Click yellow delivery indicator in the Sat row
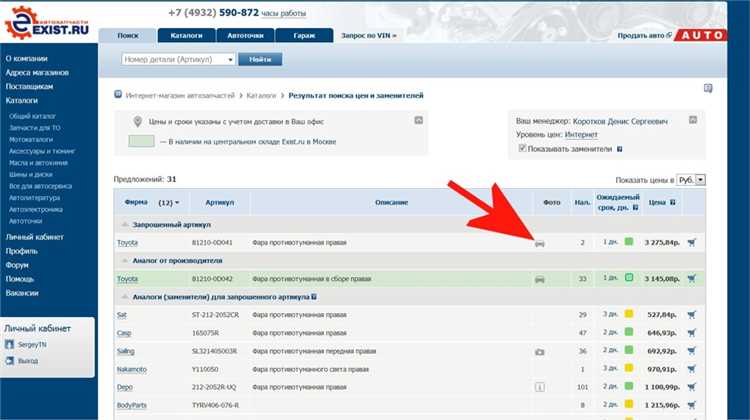Screen dimensions: 750x420 tap(629, 314)
